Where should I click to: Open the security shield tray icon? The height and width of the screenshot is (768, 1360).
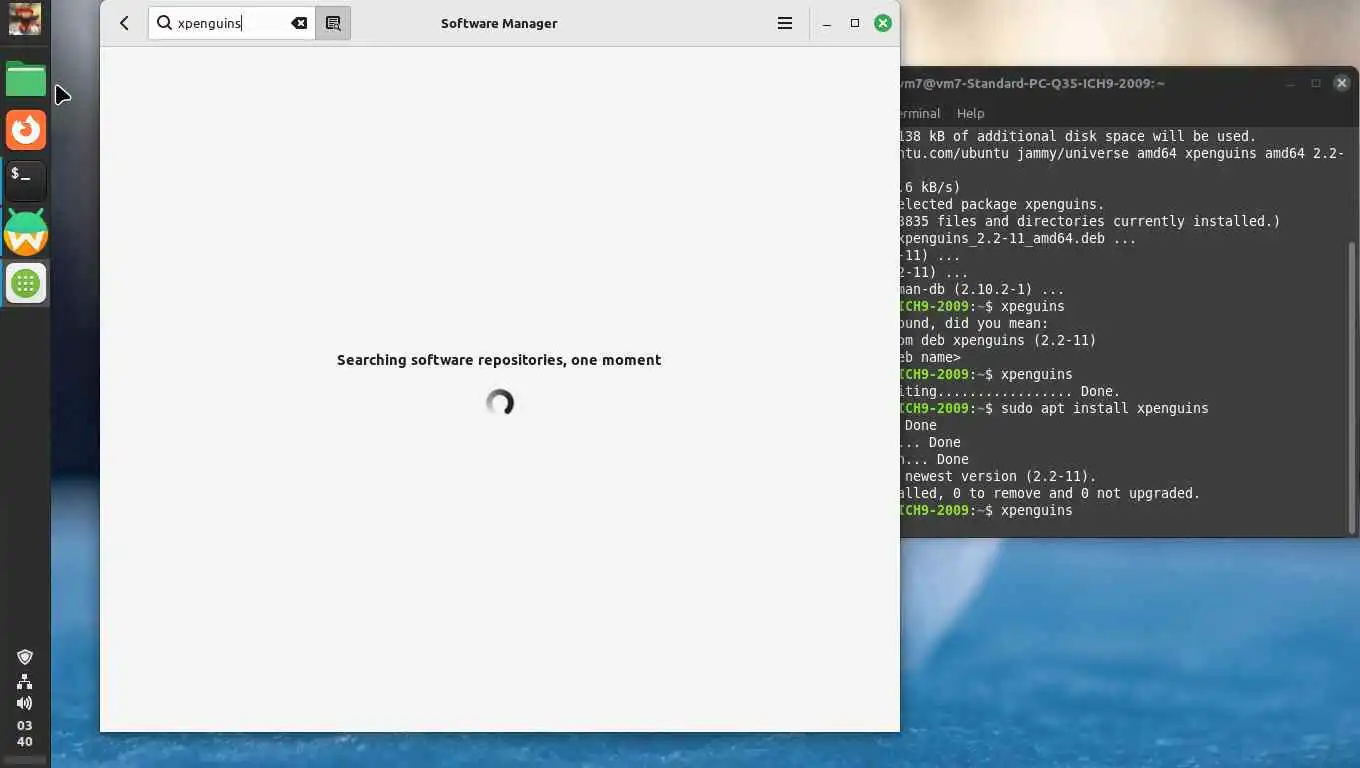pos(25,657)
